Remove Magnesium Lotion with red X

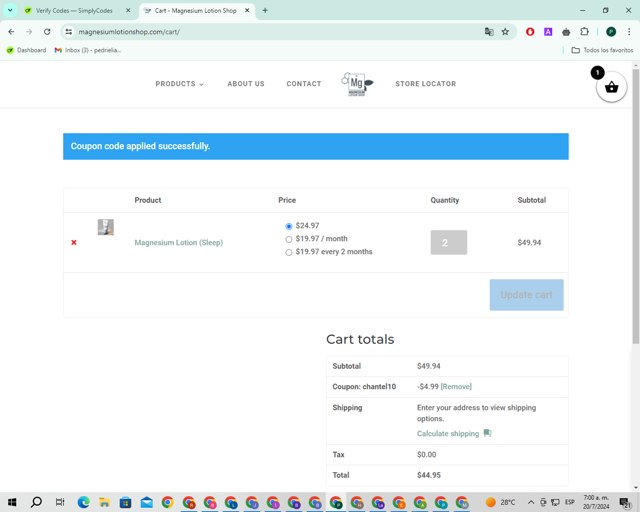[74, 243]
